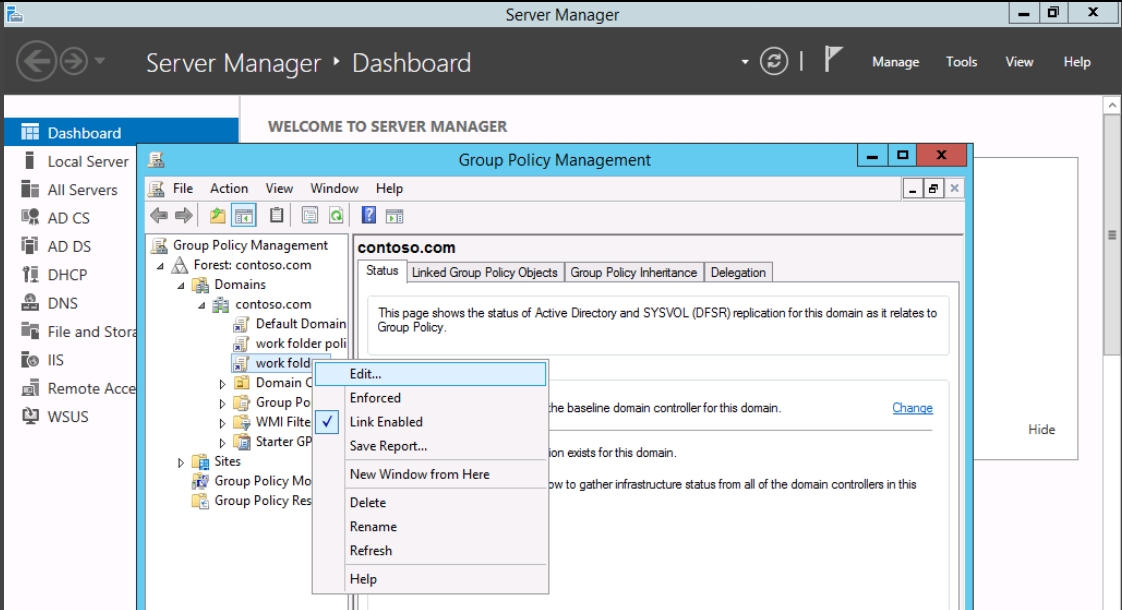1122x610 pixels.
Task: Switch to Group Policy Inheritance tab
Action: (633, 273)
